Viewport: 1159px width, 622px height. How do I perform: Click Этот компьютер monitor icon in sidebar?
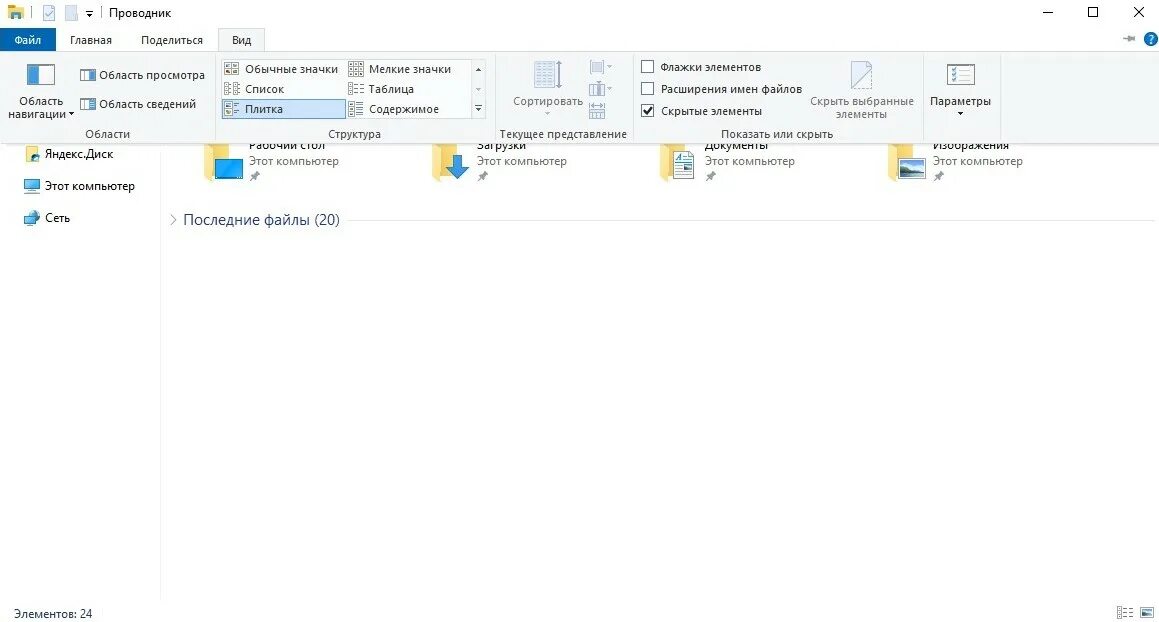pos(32,186)
